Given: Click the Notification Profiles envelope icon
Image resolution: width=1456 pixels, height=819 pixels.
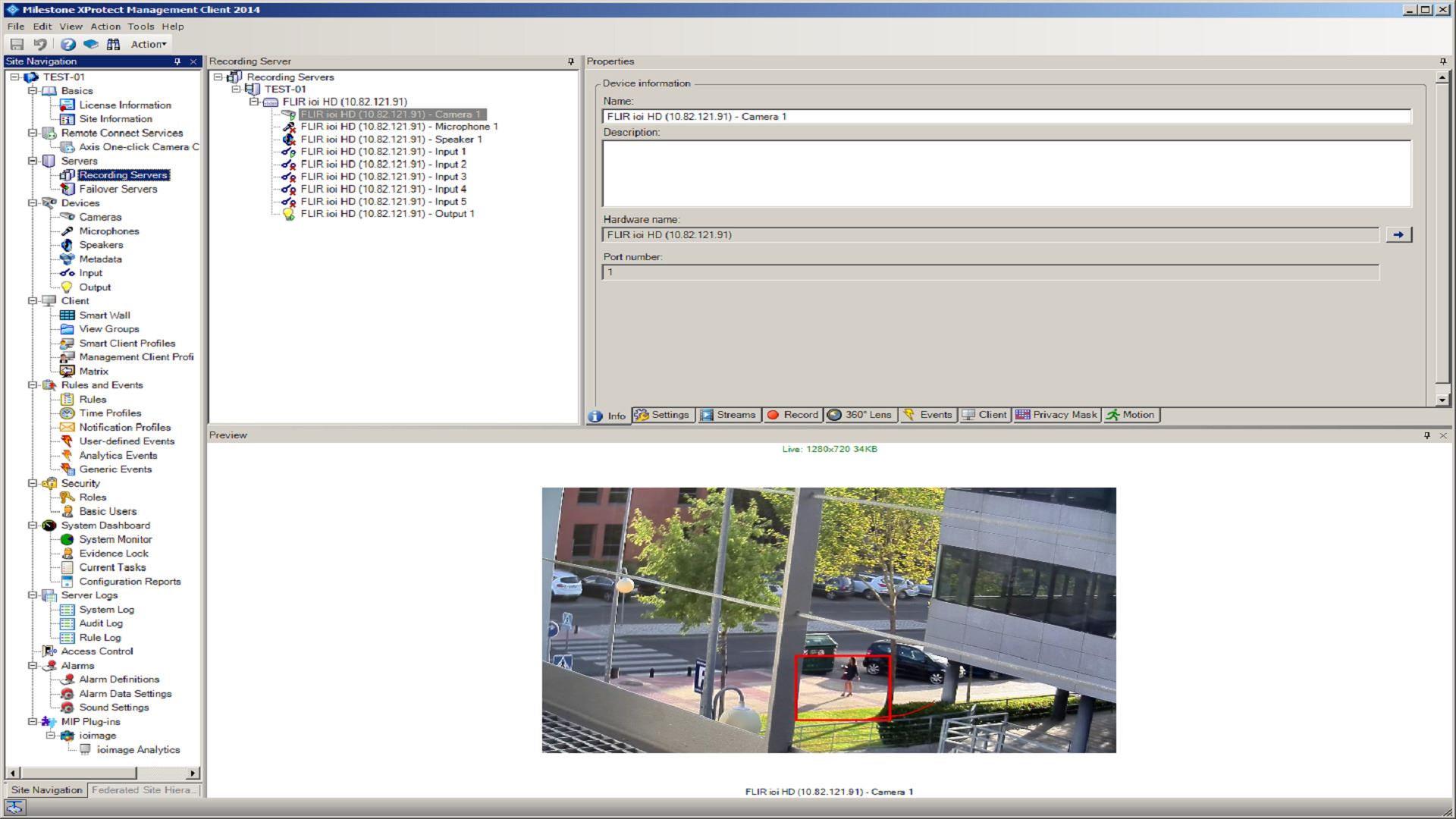Looking at the screenshot, I should click(67, 428).
